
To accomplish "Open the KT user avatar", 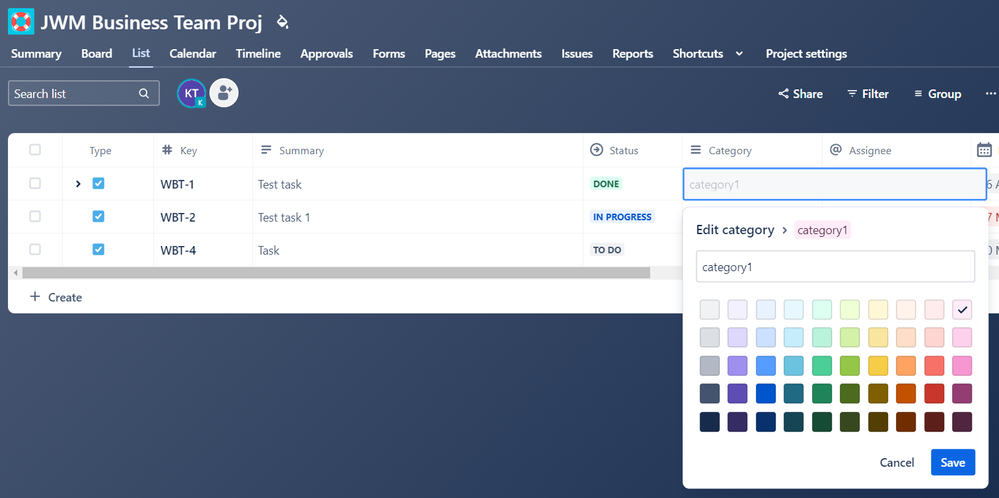I will pos(191,93).
